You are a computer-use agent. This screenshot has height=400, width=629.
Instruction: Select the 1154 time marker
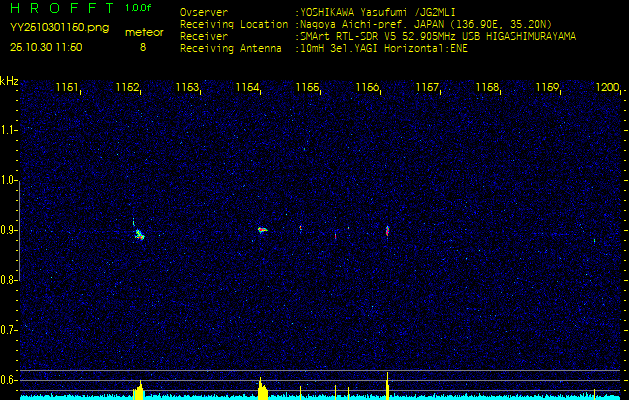point(248,88)
